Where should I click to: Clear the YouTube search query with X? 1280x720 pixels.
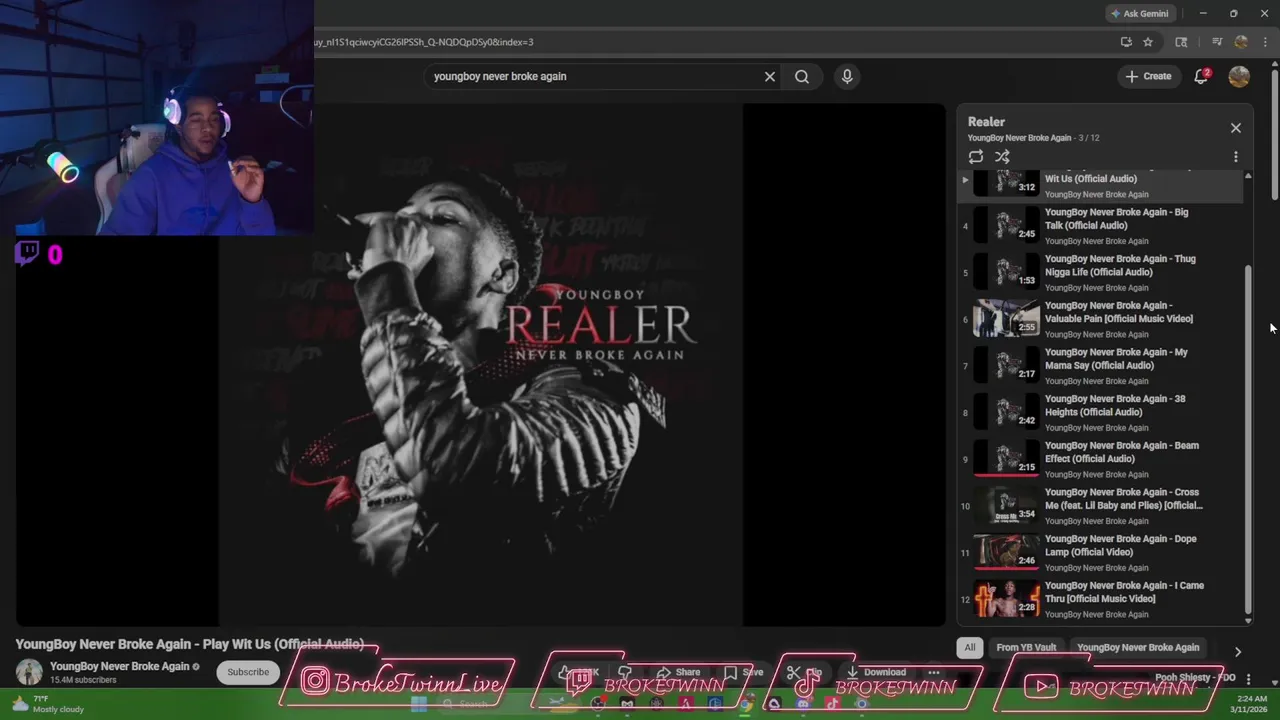770,76
